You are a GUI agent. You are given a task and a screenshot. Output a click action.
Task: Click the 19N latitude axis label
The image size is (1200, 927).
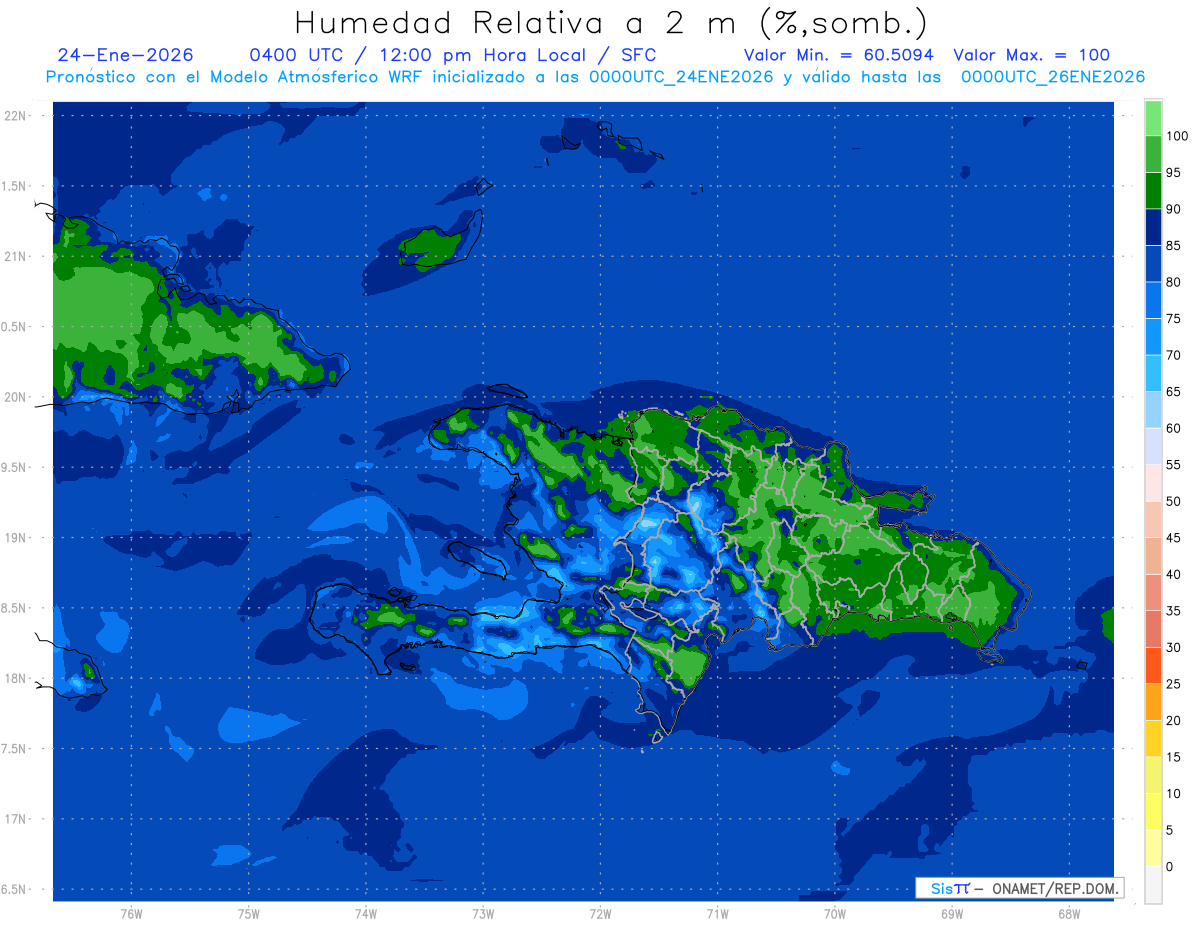15,538
